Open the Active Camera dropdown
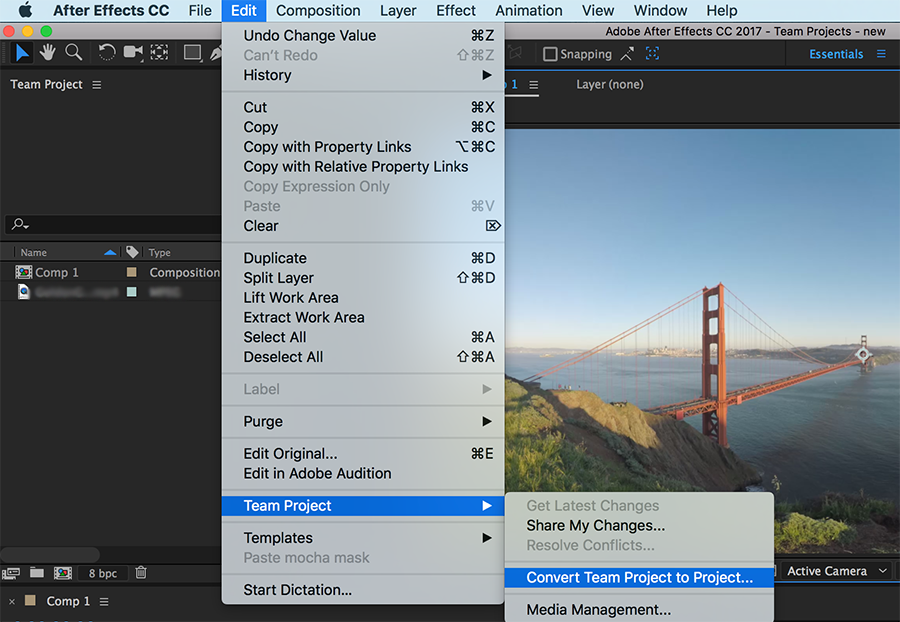900x622 pixels. coord(837,571)
